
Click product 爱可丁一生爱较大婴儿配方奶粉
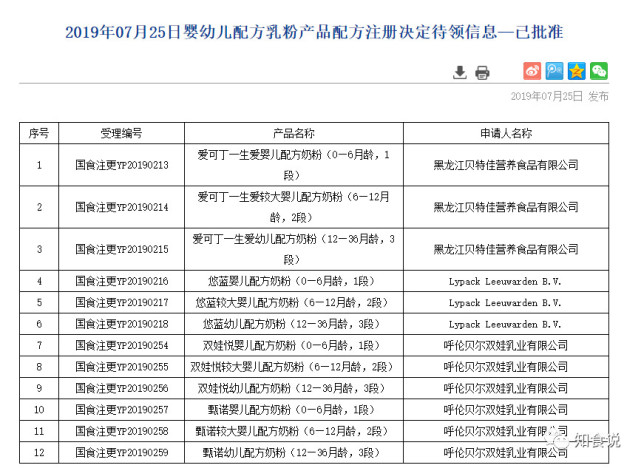pyautogui.click(x=294, y=207)
